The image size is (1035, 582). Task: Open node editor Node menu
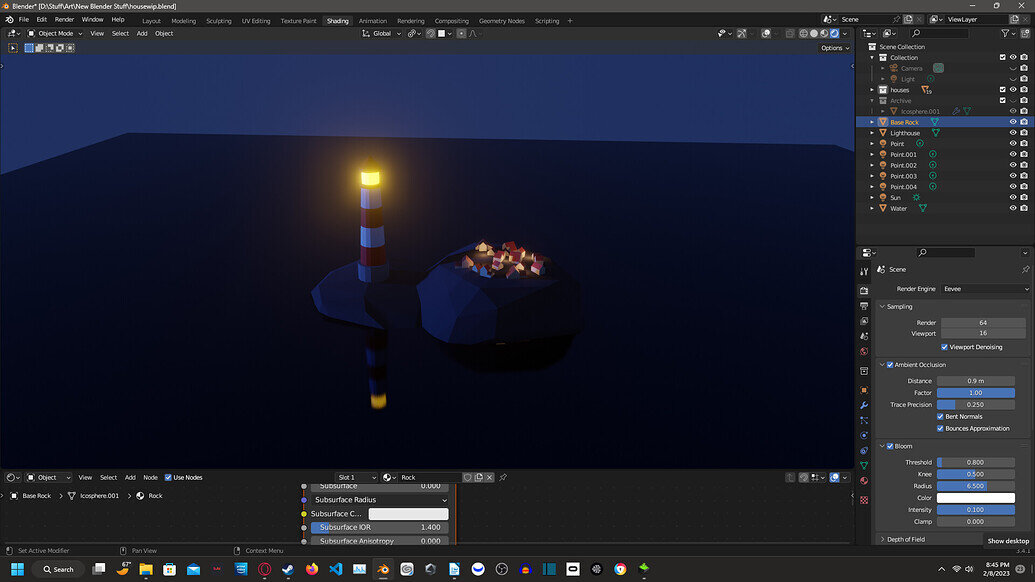tap(150, 477)
